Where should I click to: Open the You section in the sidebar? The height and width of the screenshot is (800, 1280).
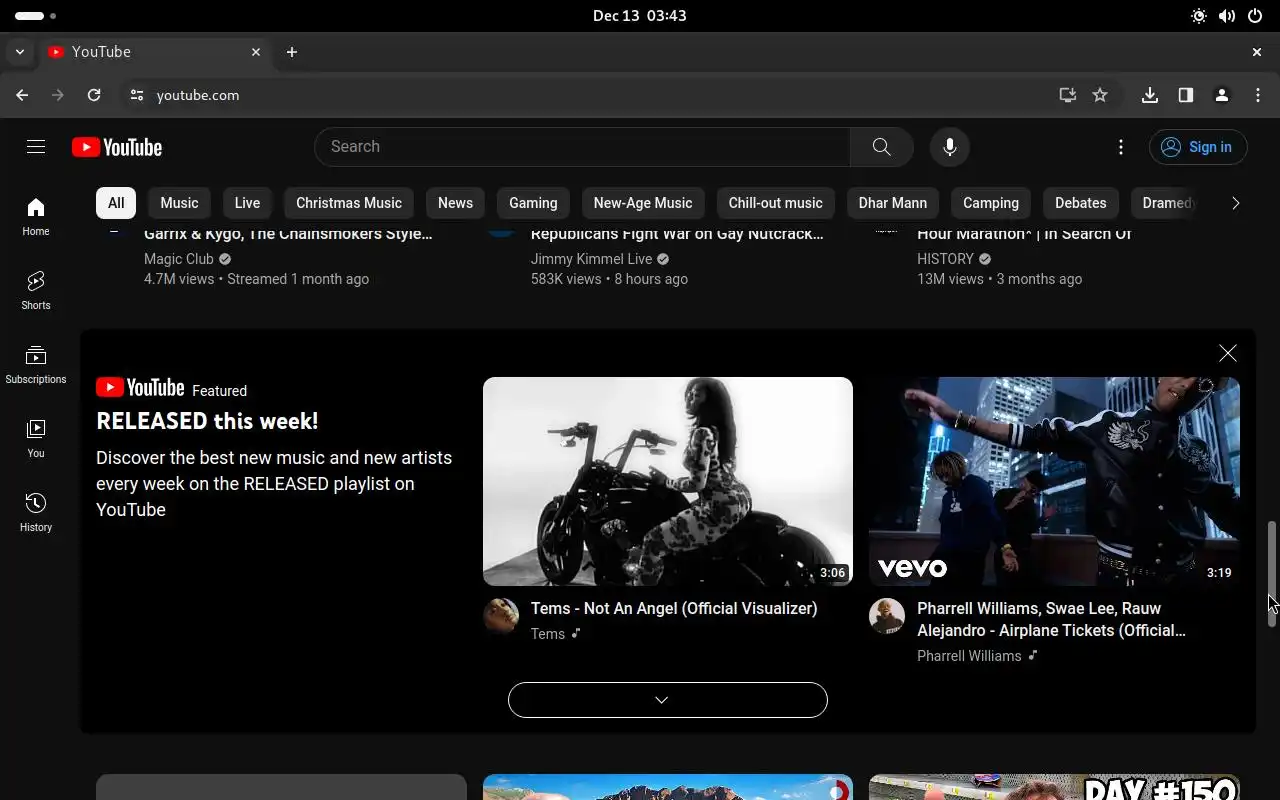(x=36, y=438)
